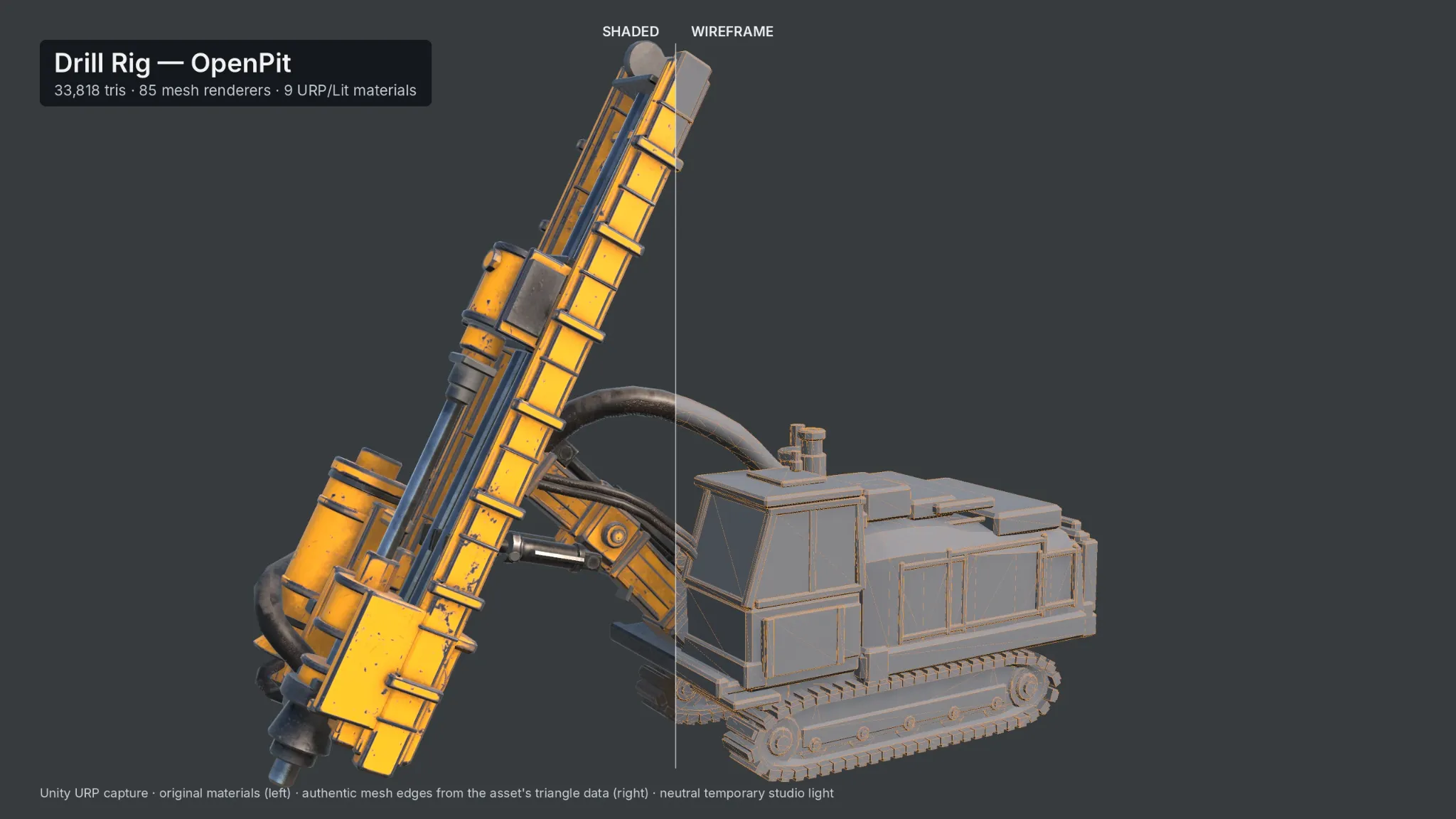Click the 'Unity URP capture' caption text

[x=437, y=793]
